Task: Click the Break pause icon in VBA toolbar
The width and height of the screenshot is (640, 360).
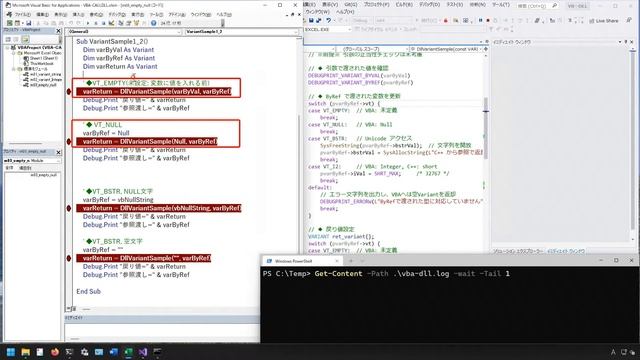Action: pyautogui.click(x=96, y=23)
